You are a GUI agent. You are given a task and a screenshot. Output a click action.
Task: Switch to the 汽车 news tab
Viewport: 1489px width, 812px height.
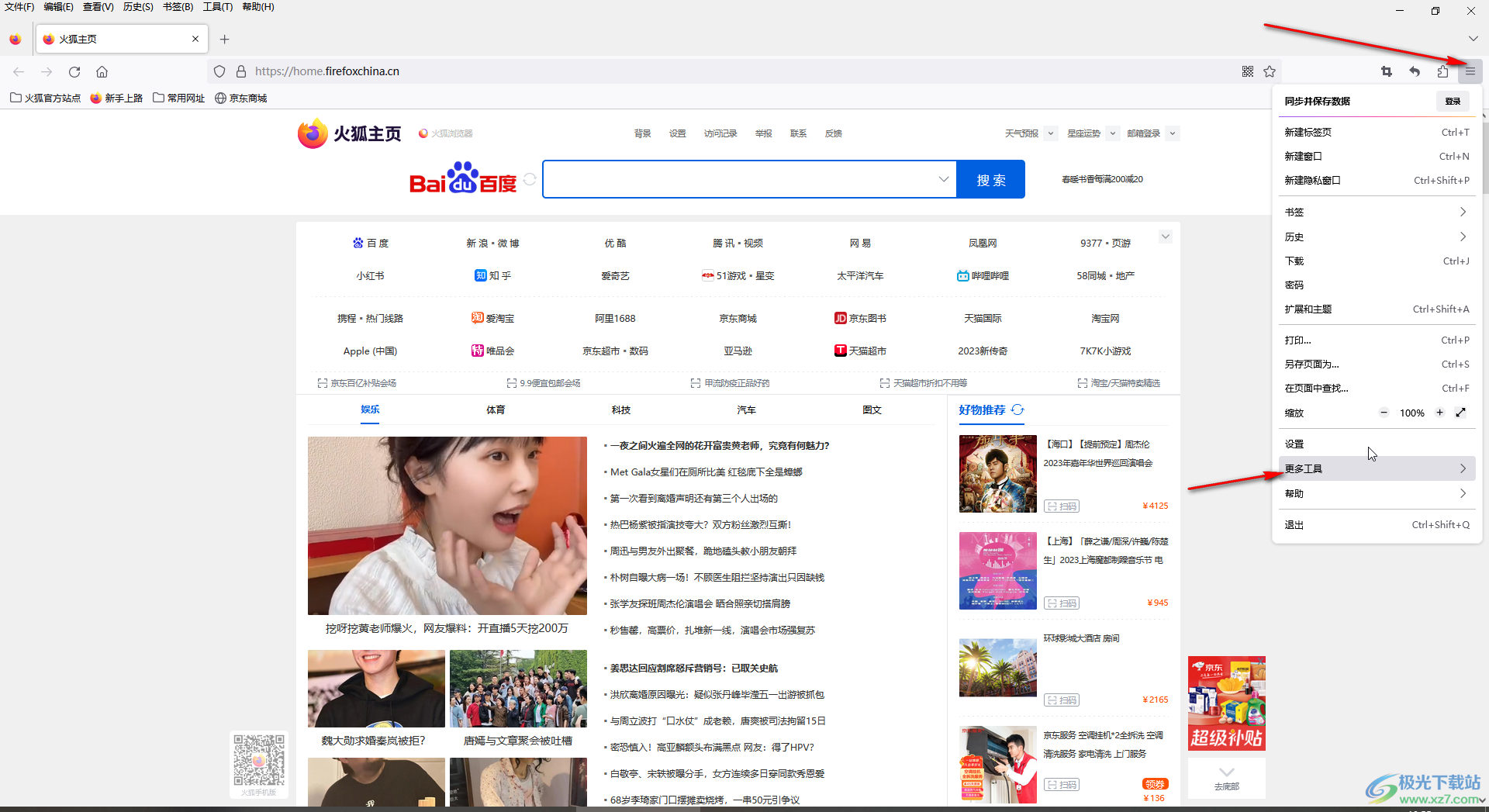[746, 409]
